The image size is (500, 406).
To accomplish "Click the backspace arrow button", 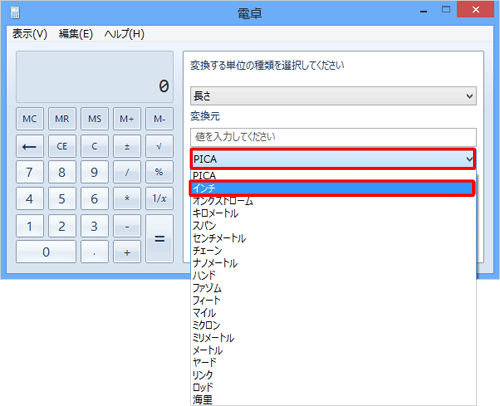I will 30,146.
